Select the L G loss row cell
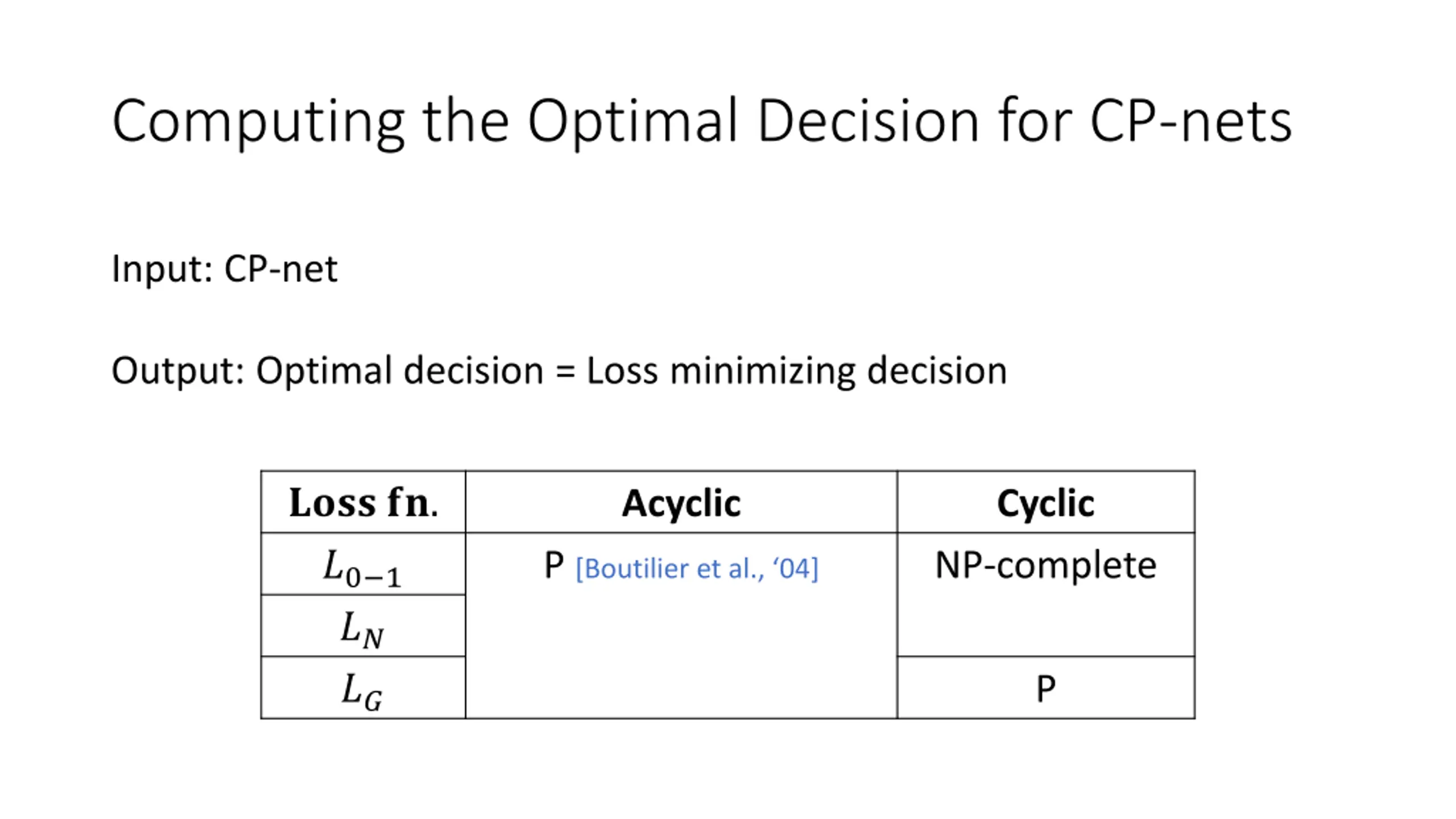 point(363,688)
